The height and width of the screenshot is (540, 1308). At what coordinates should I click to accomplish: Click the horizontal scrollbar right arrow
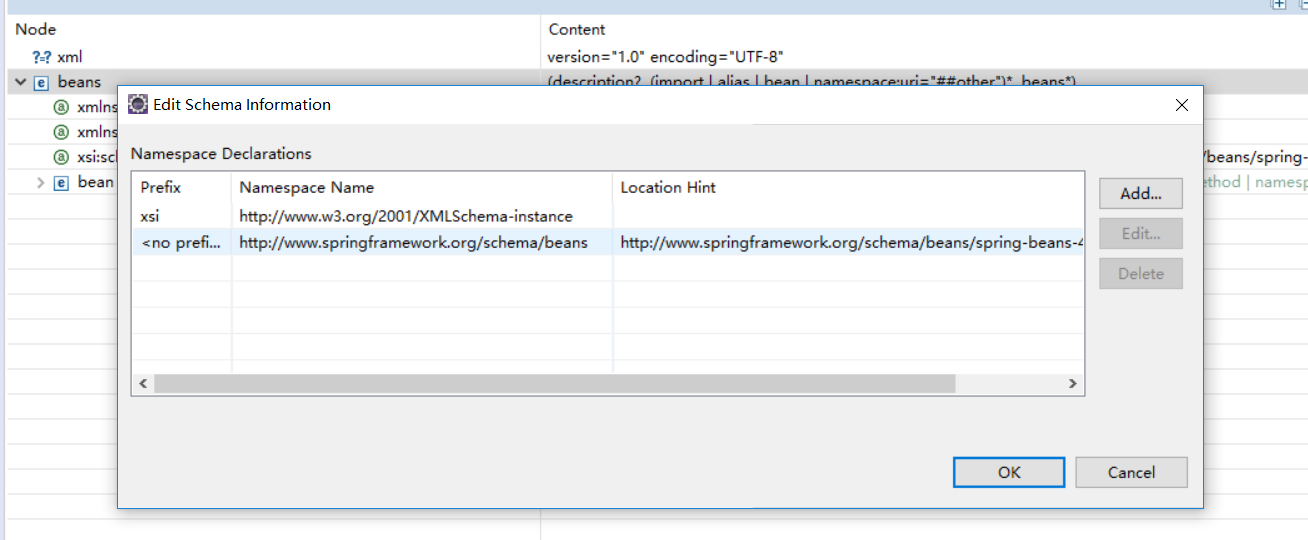coord(1072,384)
